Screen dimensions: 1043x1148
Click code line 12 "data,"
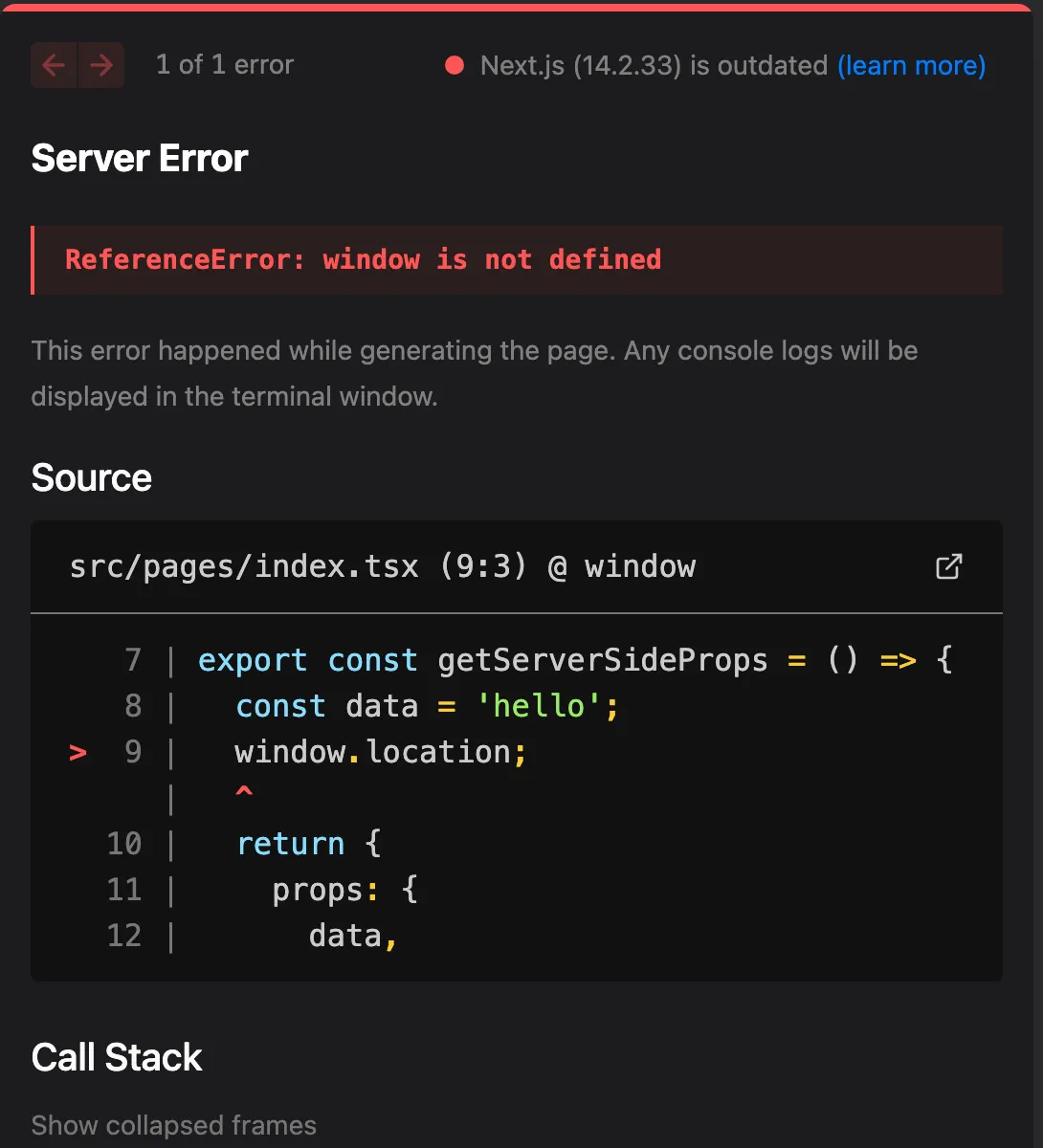pyautogui.click(x=353, y=936)
